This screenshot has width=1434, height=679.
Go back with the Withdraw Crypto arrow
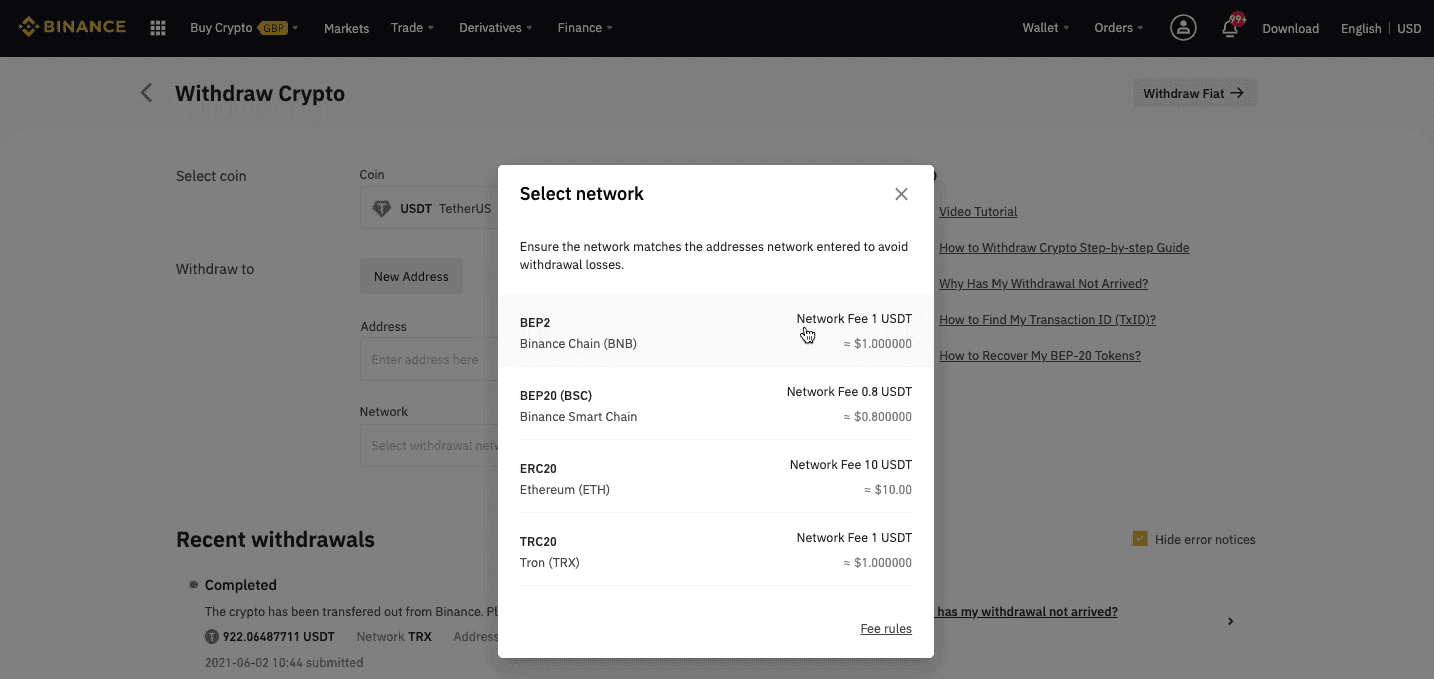pyautogui.click(x=146, y=93)
